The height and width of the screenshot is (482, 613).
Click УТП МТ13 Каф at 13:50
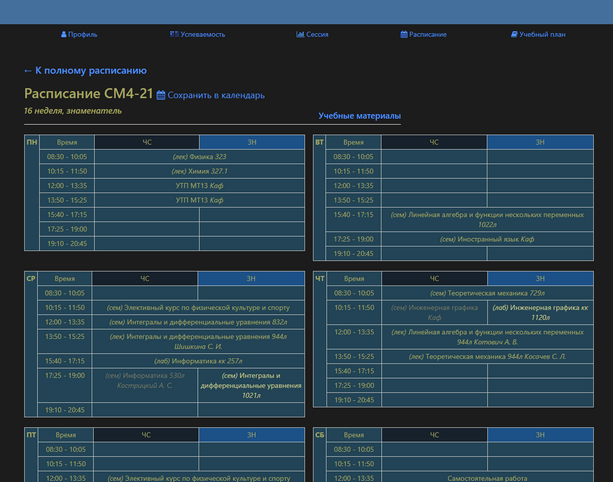point(199,200)
